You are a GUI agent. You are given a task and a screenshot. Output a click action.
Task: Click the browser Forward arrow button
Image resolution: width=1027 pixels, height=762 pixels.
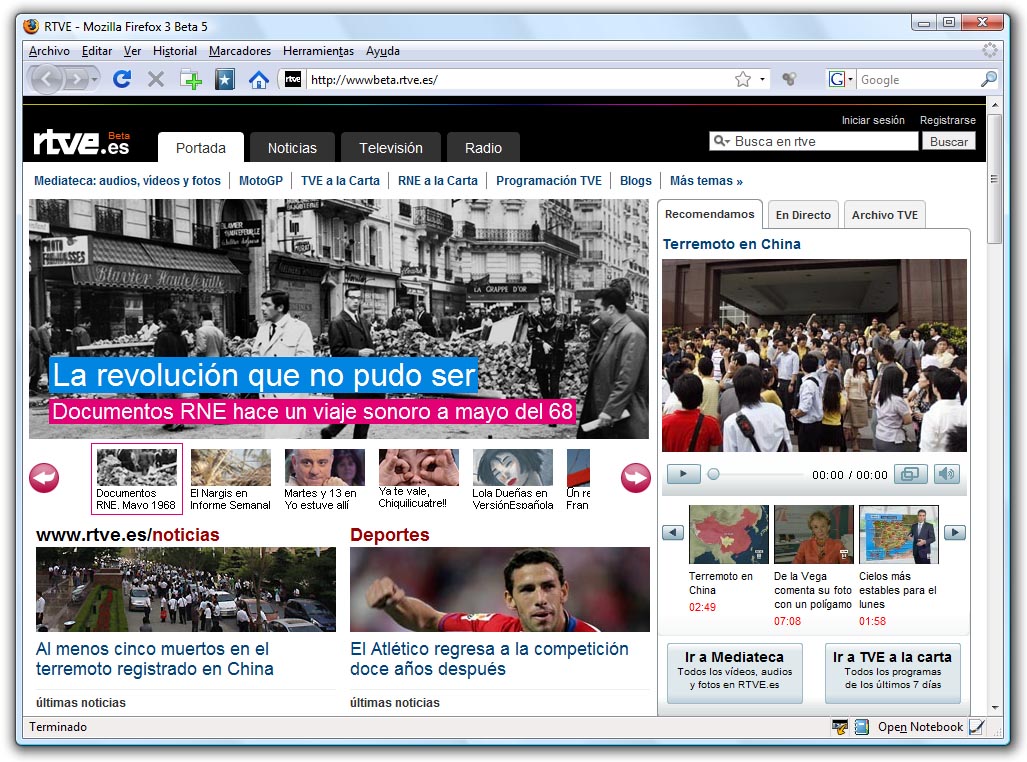click(x=77, y=80)
